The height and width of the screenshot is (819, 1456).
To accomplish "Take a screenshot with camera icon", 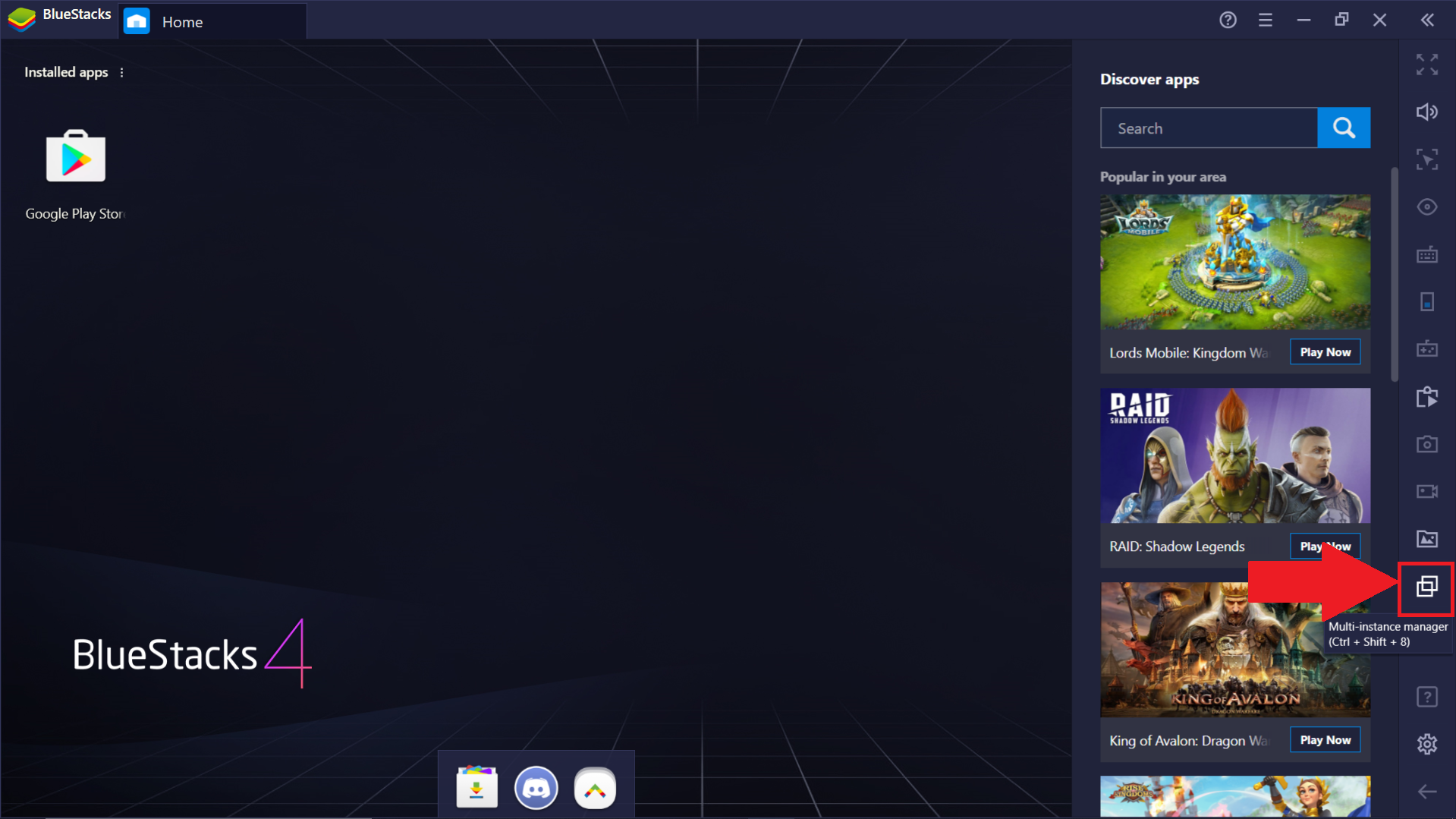I will point(1426,444).
